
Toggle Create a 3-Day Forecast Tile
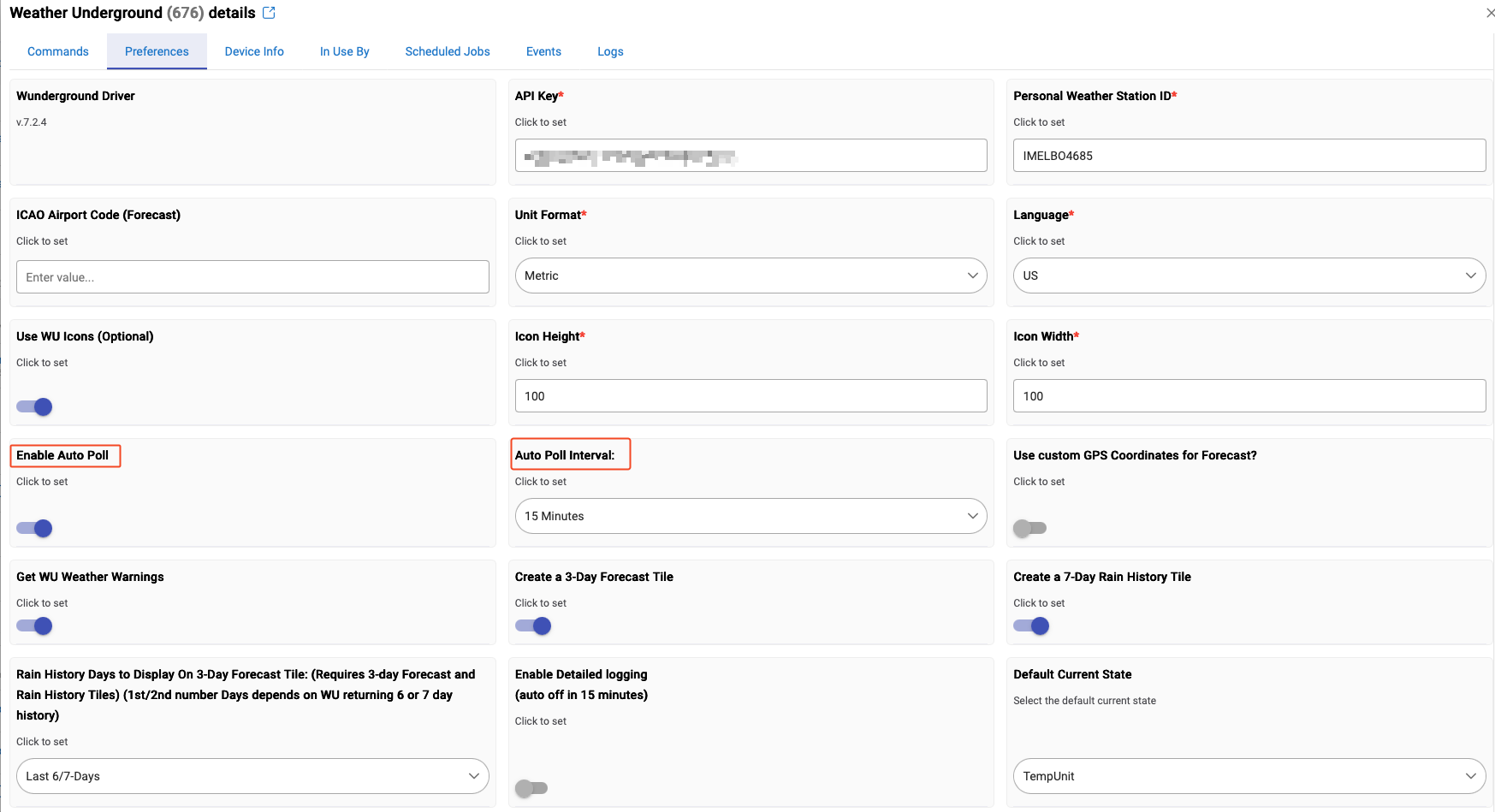point(533,626)
